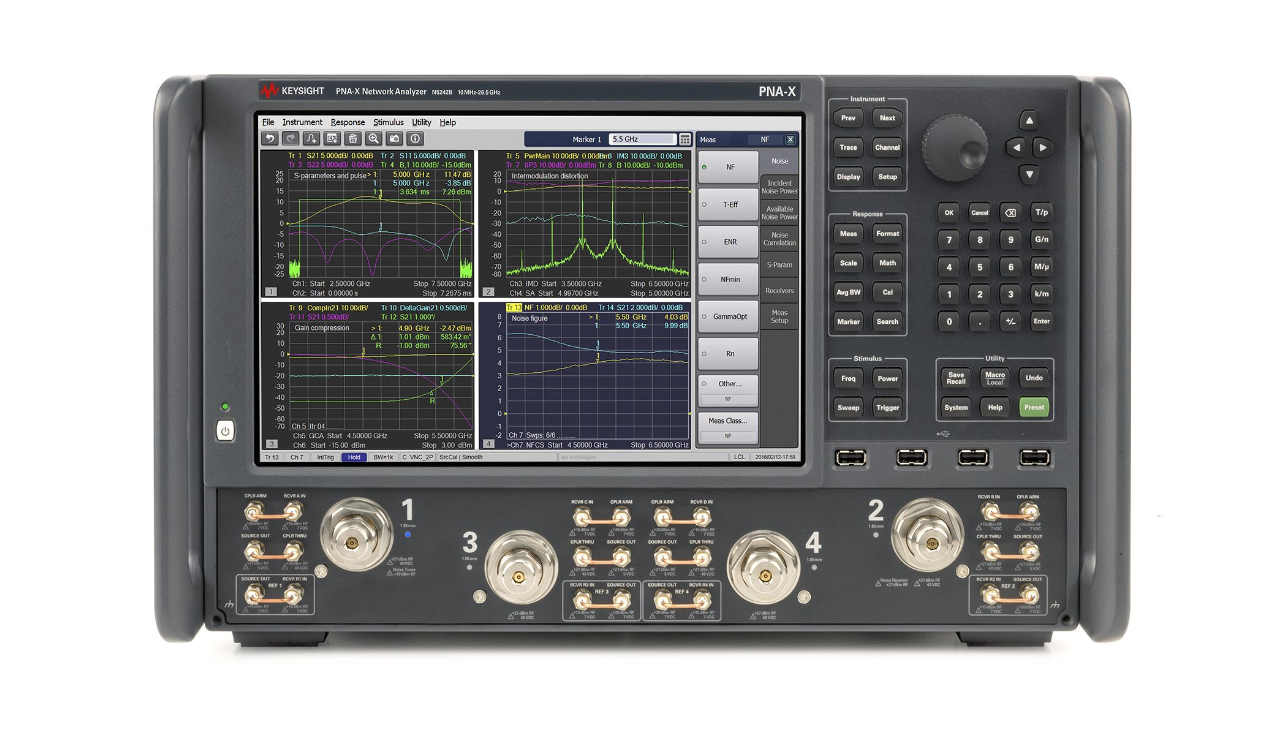Image resolution: width=1285 pixels, height=752 pixels.
Task: Click the Ch 7 item in the status bar
Action: tap(296, 457)
